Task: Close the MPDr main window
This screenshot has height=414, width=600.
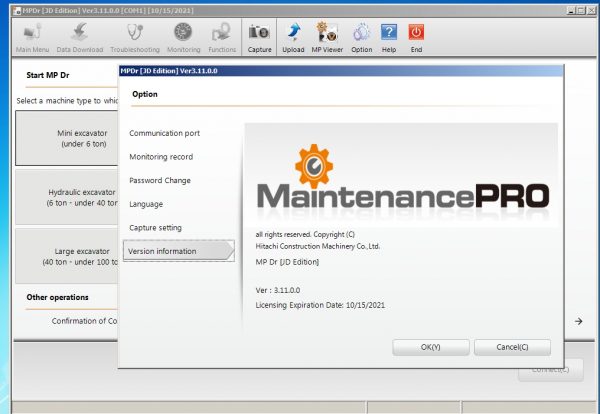Action: pyautogui.click(x=591, y=11)
